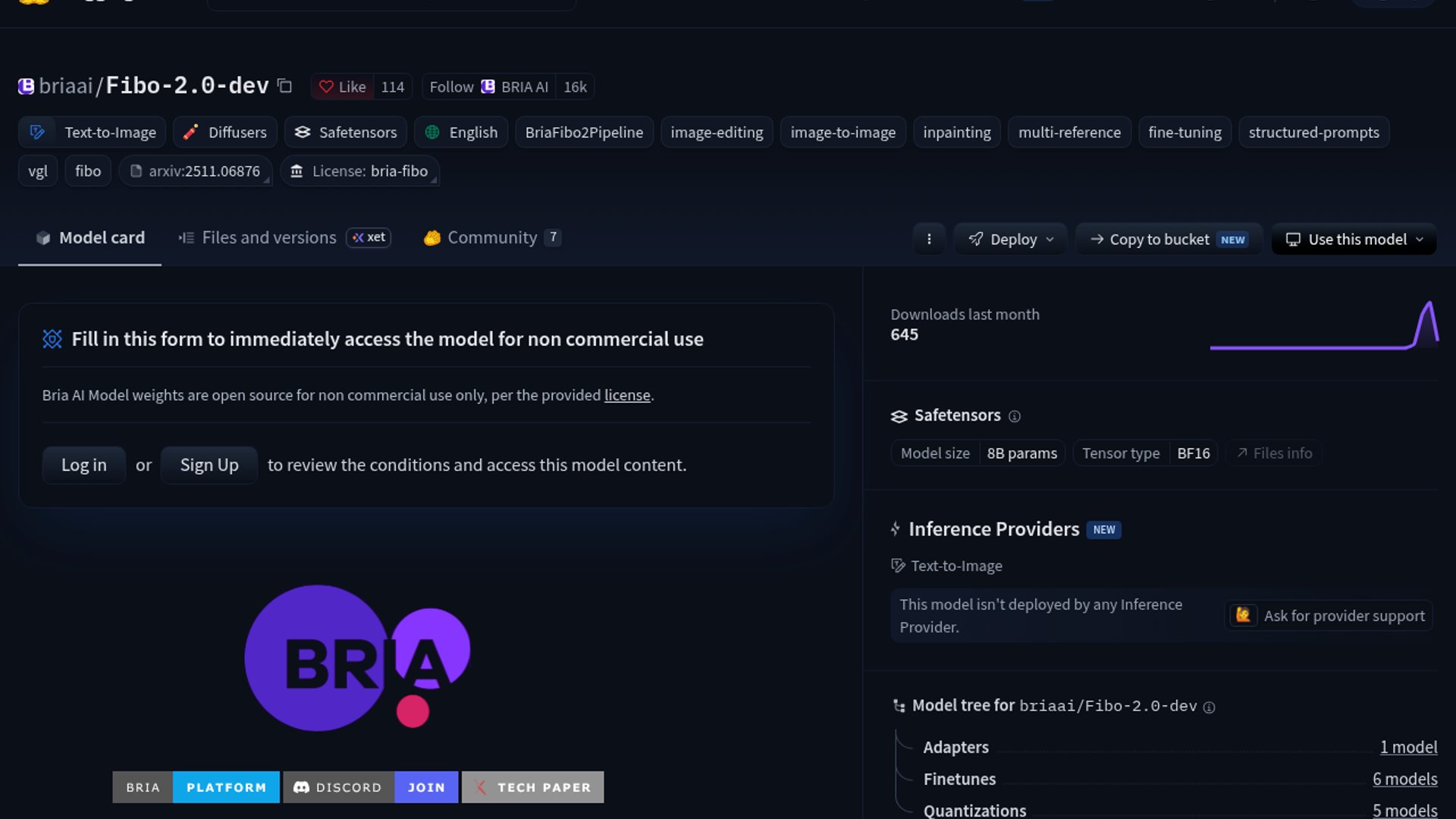Open Files info link

pos(1274,453)
